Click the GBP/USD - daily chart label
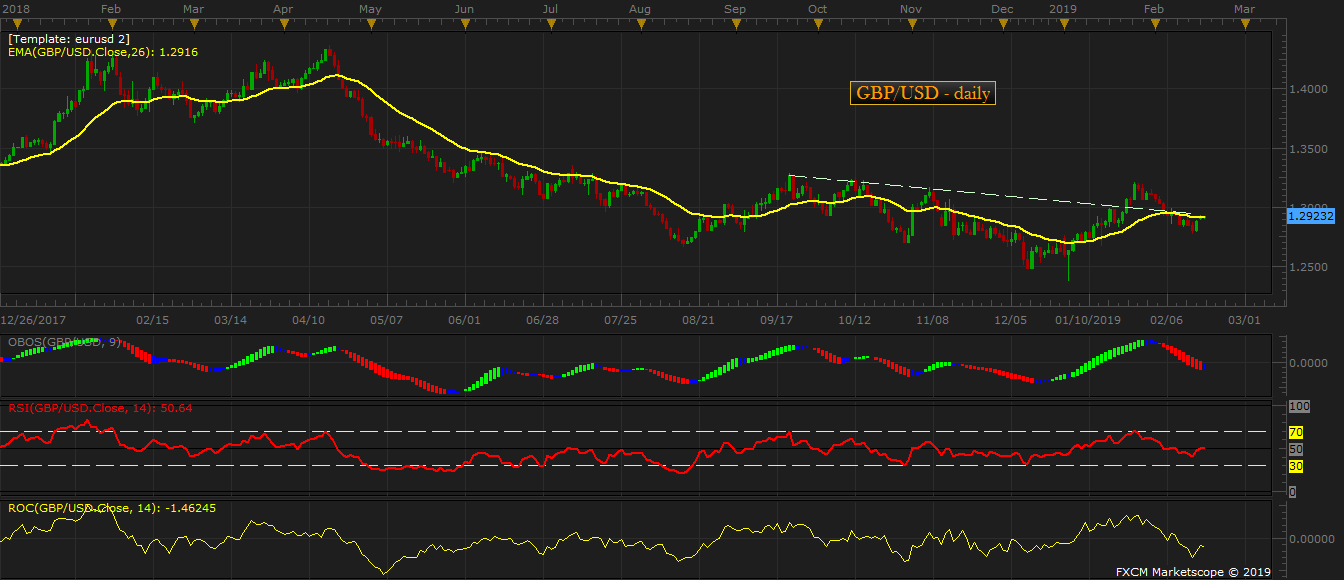1344x580 pixels. tap(923, 93)
